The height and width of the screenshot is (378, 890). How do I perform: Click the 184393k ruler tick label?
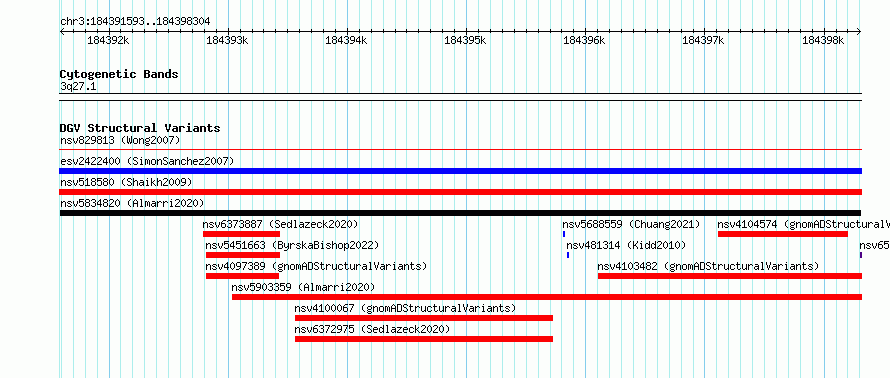pyautogui.click(x=227, y=41)
